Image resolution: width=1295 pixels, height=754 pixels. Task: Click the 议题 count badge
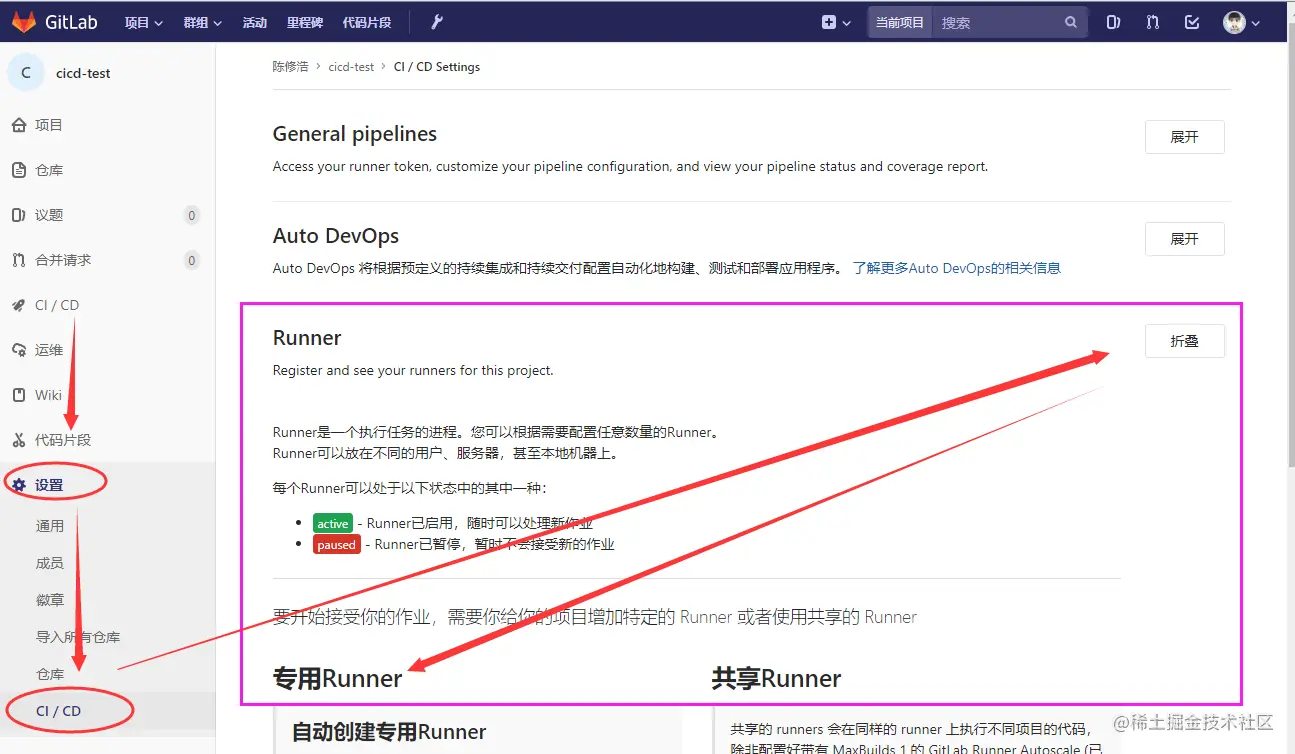pos(192,215)
